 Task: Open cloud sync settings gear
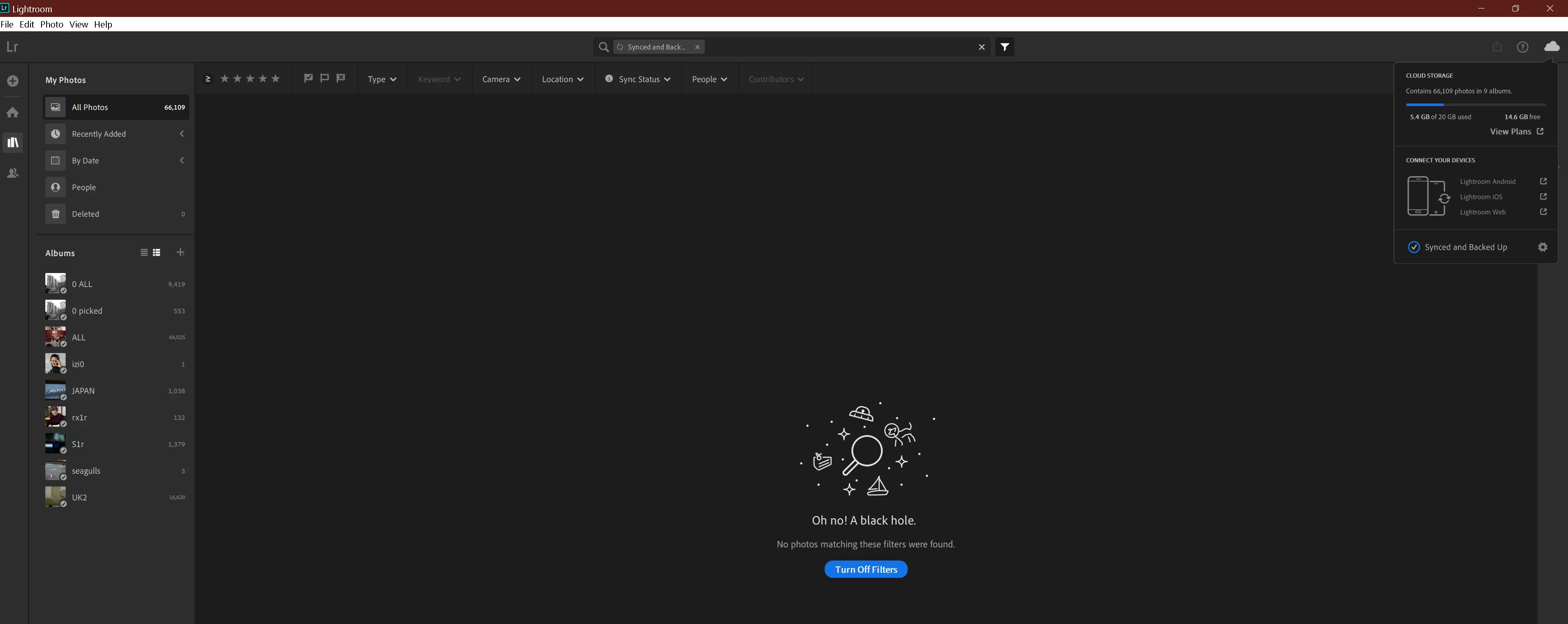coord(1542,247)
